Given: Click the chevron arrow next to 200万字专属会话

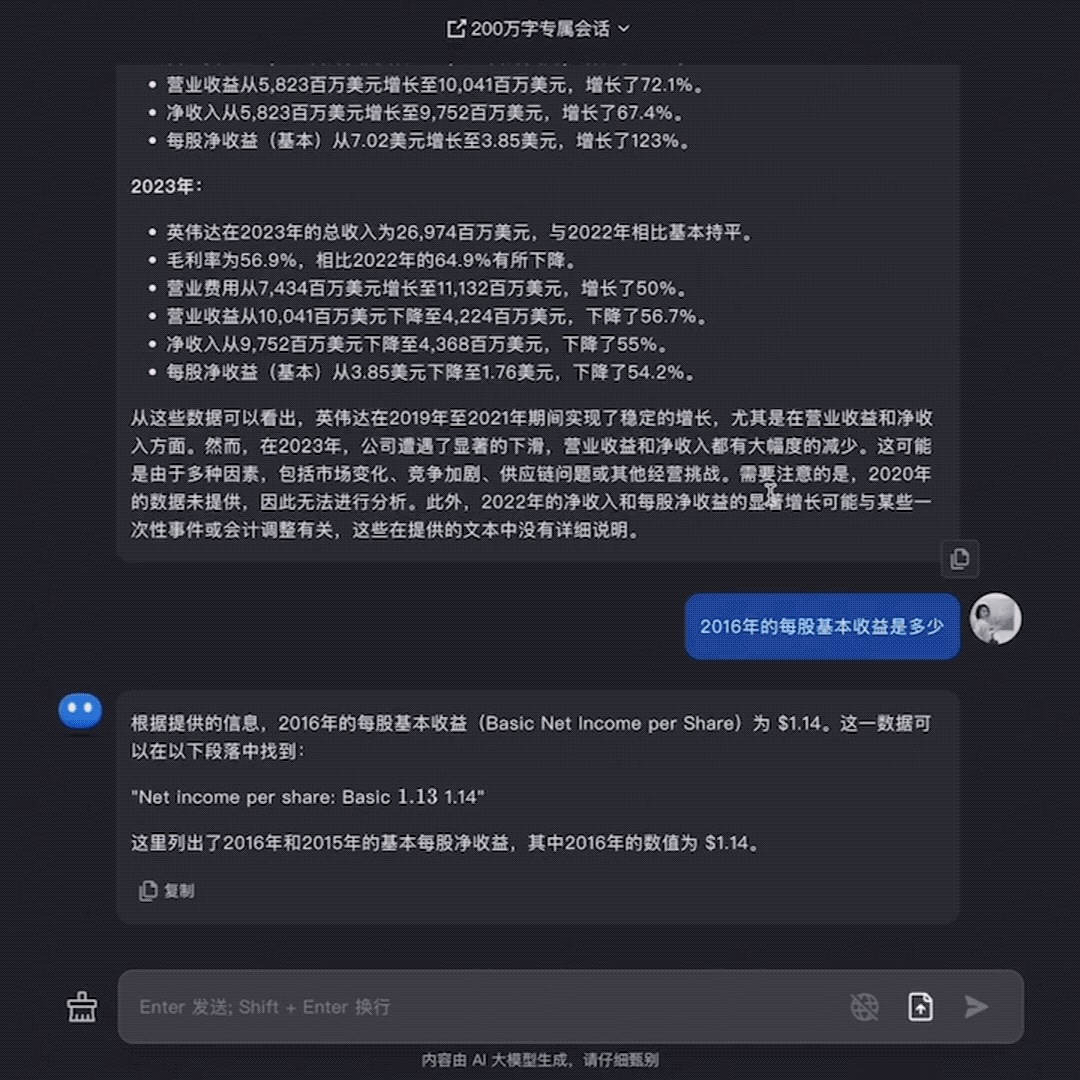Looking at the screenshot, I should coord(623,29).
